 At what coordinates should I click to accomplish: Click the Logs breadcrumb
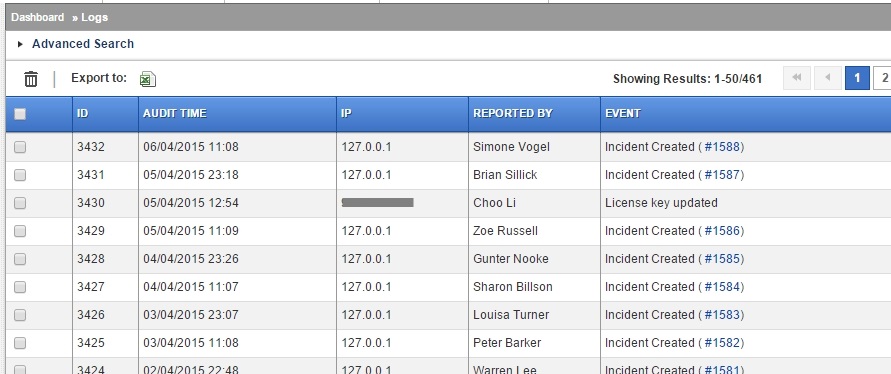94,18
